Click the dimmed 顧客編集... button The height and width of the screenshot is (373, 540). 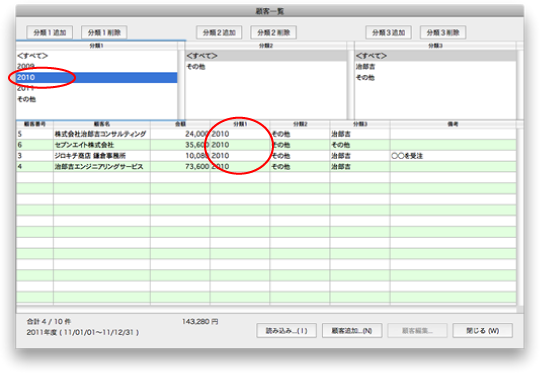click(417, 331)
